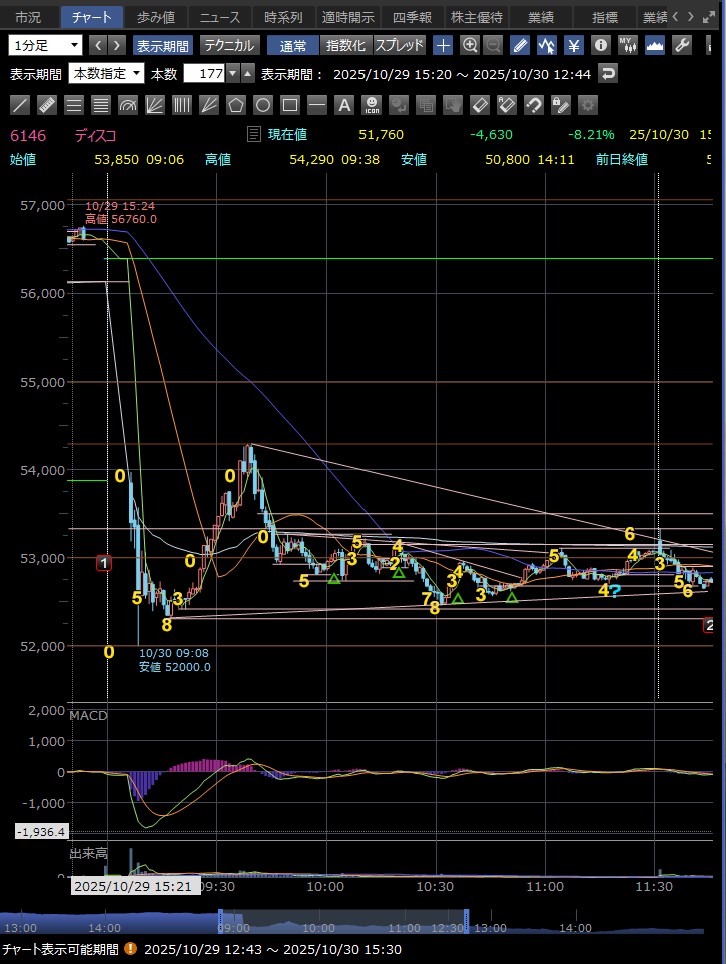
Task: Choose the circle drawing tool
Action: 263,105
